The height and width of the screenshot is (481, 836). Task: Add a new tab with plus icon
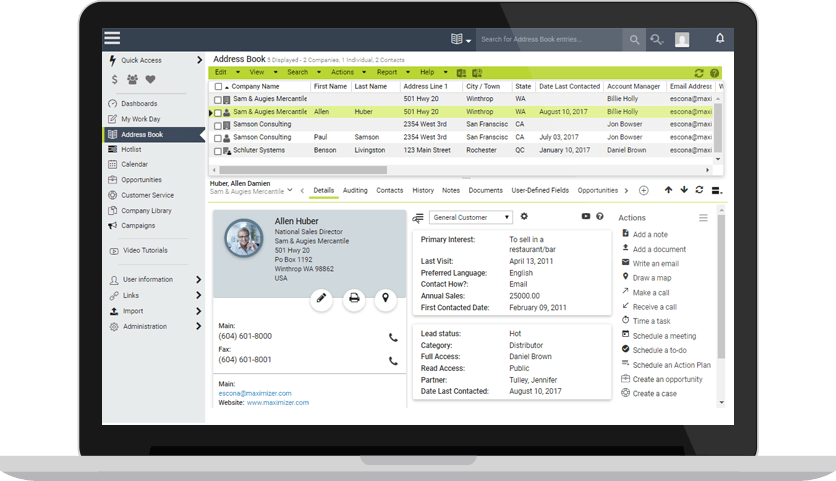pos(644,190)
